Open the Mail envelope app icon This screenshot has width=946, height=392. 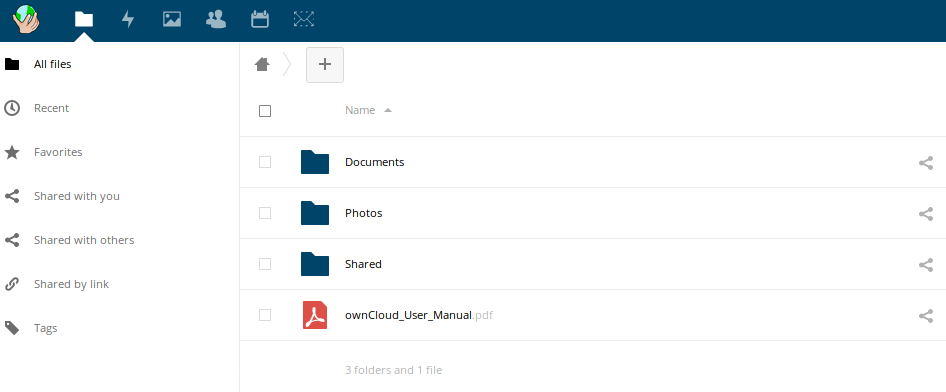pyautogui.click(x=304, y=19)
